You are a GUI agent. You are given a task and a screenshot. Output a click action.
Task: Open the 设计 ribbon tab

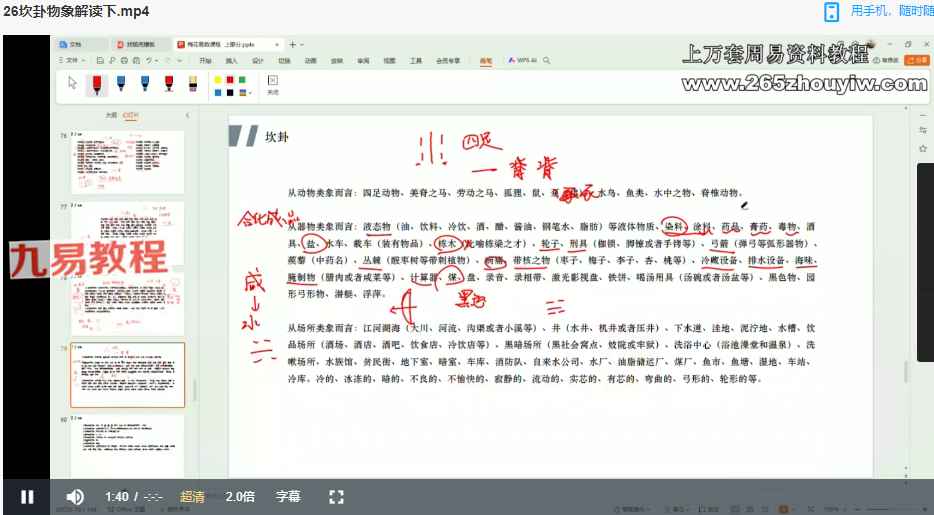point(257,61)
